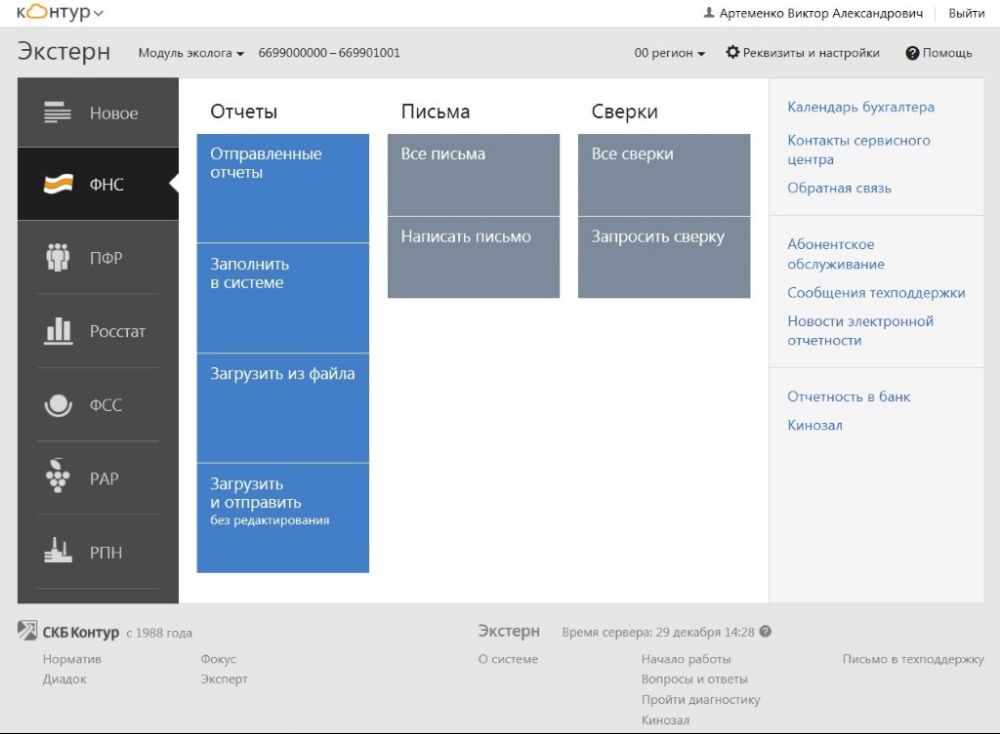The image size is (1000, 734).
Task: Open Сообщения техподдержки link
Action: (x=876, y=293)
